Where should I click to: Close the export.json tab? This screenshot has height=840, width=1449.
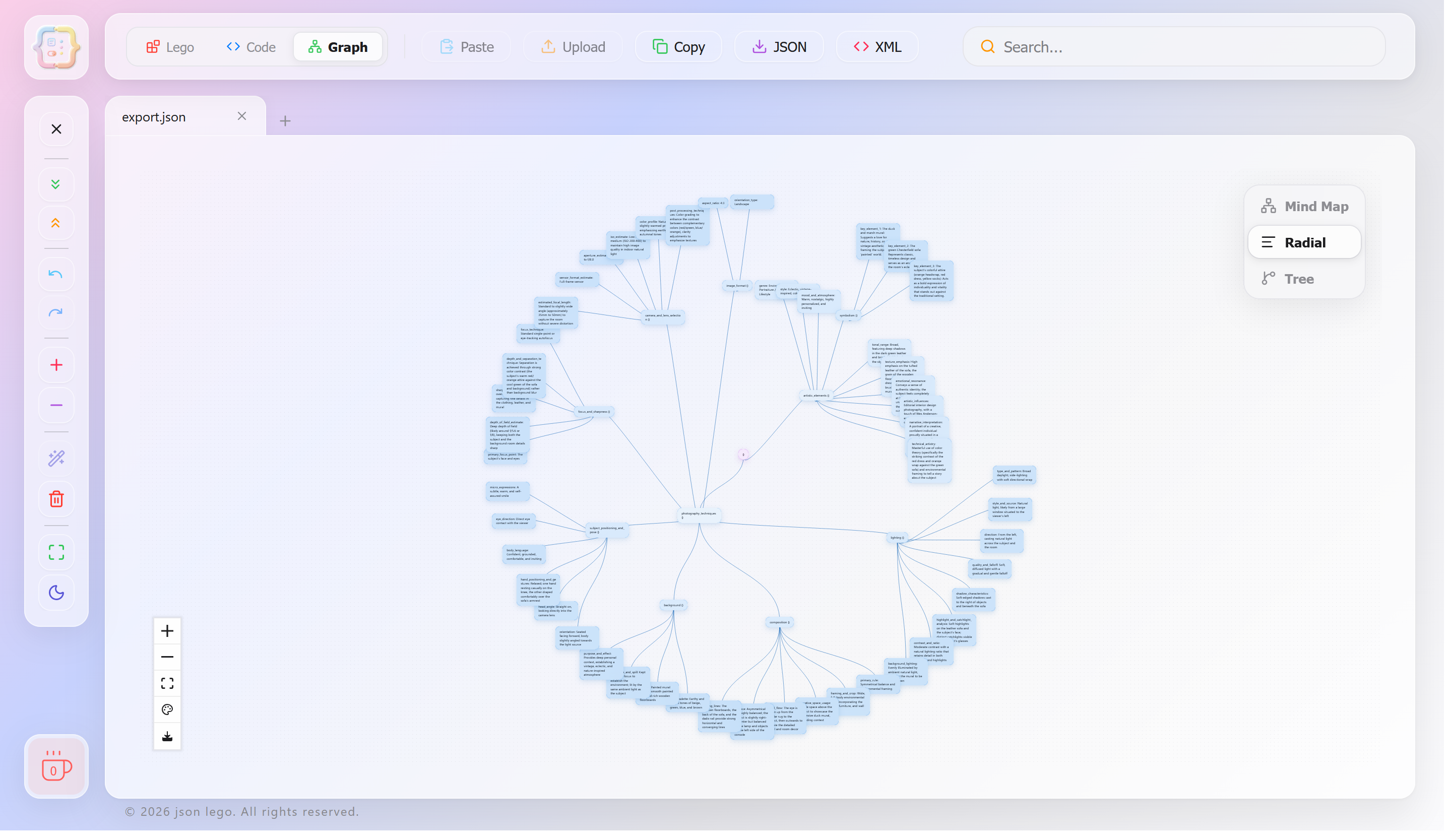242,117
